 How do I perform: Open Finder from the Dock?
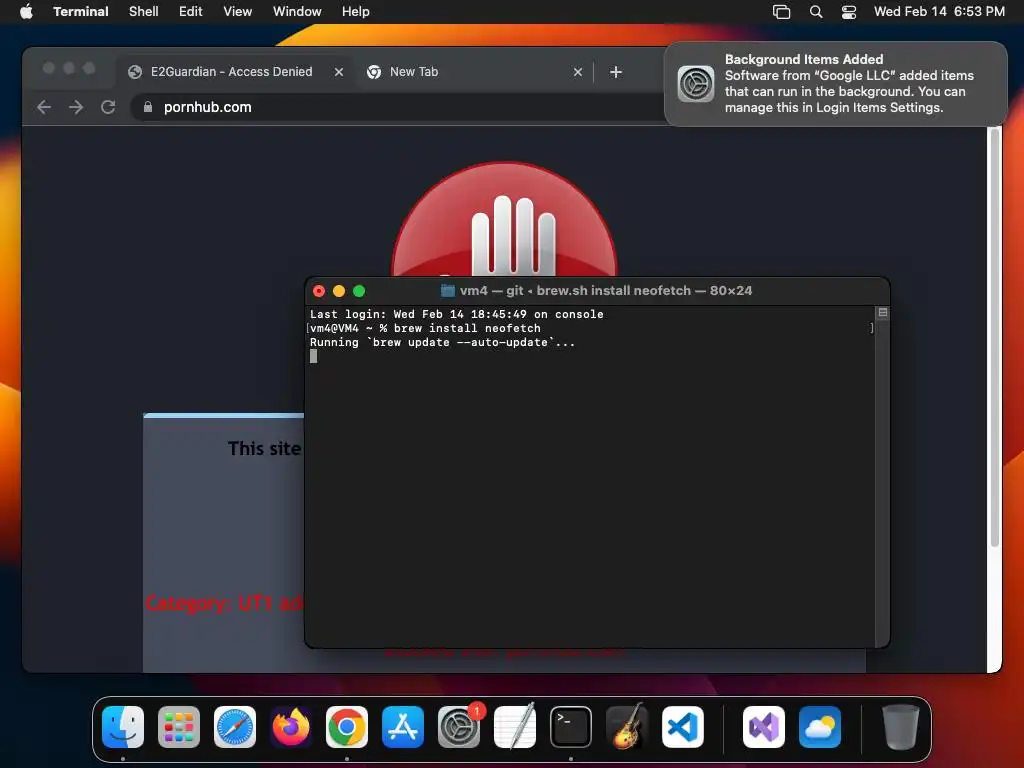click(123, 727)
